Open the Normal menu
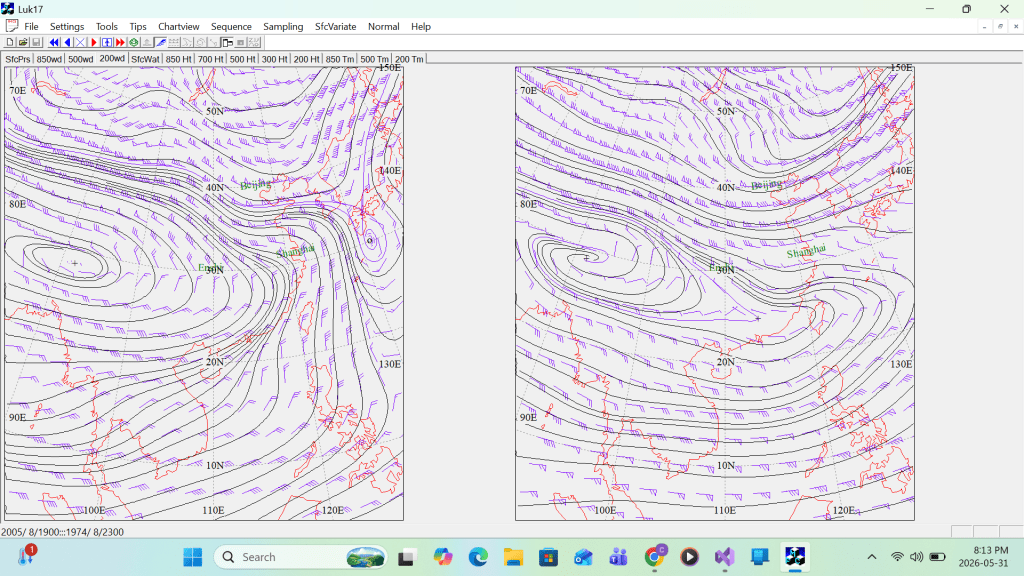Screen dimensions: 1024x576 (x=383, y=26)
